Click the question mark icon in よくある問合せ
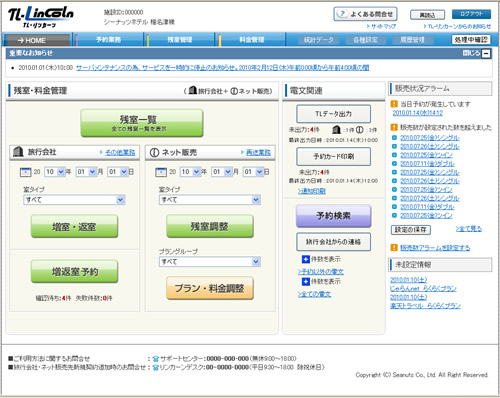Image resolution: width=500 pixels, height=398 pixels. 342,14
